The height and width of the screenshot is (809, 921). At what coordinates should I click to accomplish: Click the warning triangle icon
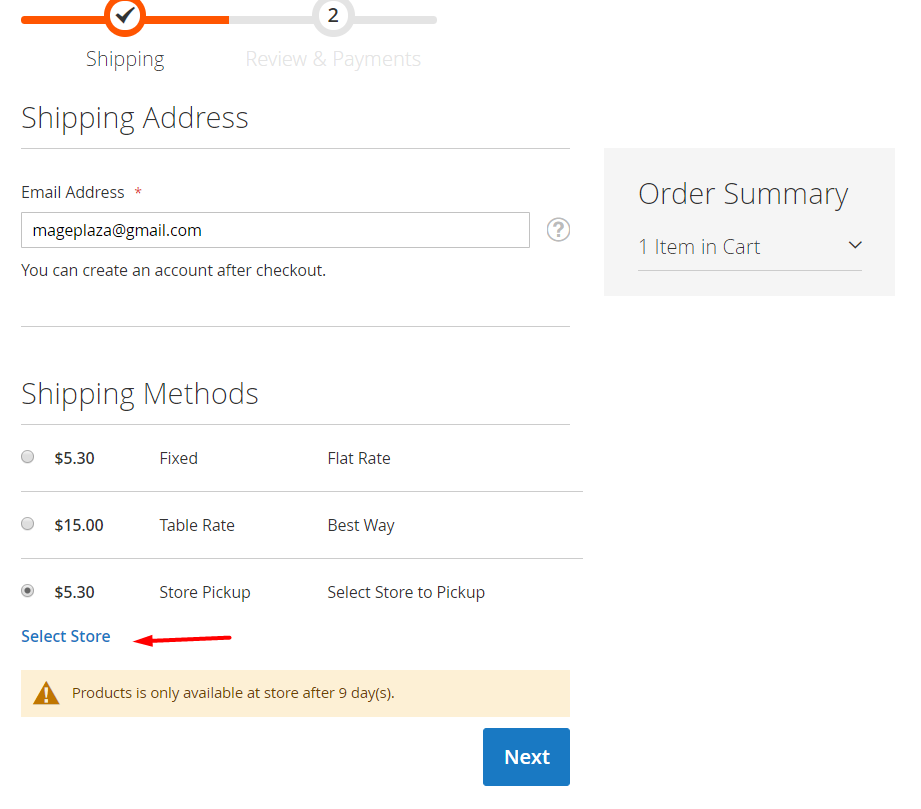(x=46, y=693)
